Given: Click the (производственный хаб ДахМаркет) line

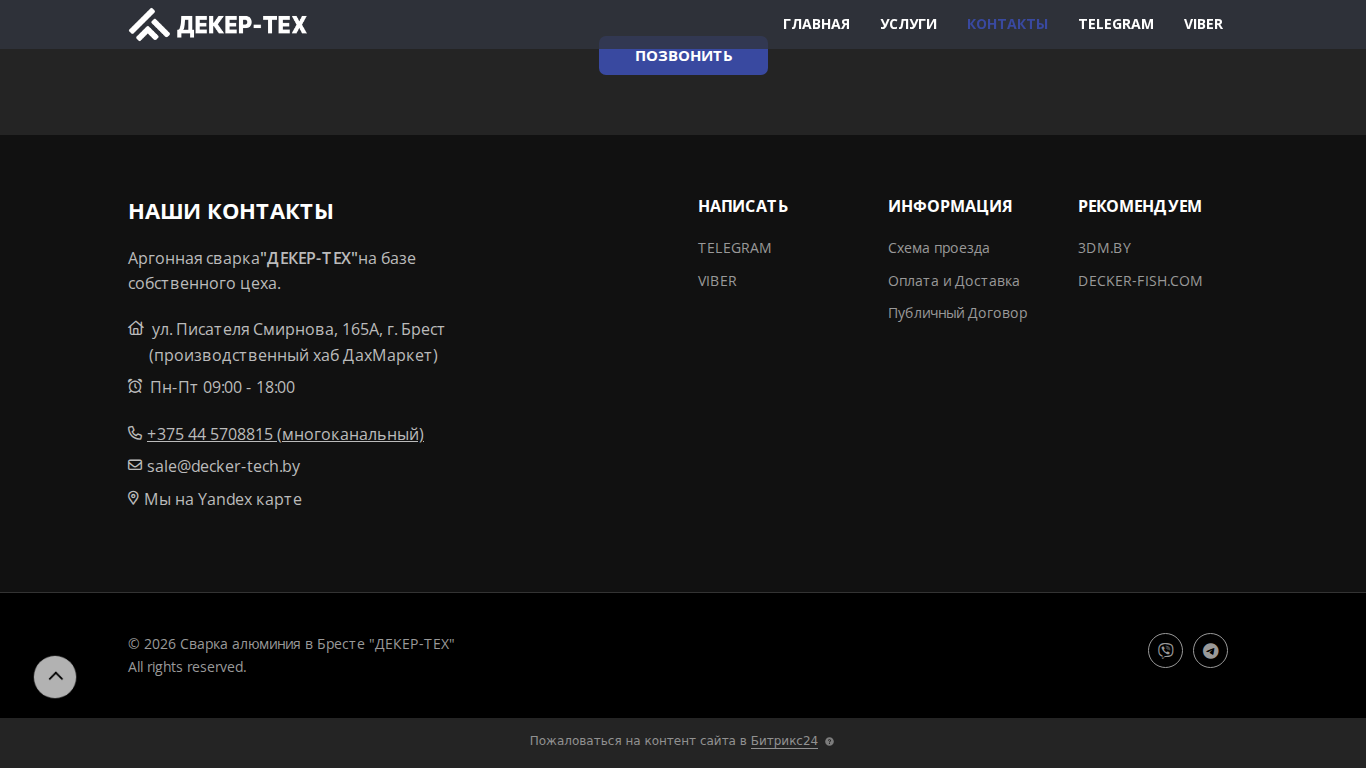Looking at the screenshot, I should [293, 355].
